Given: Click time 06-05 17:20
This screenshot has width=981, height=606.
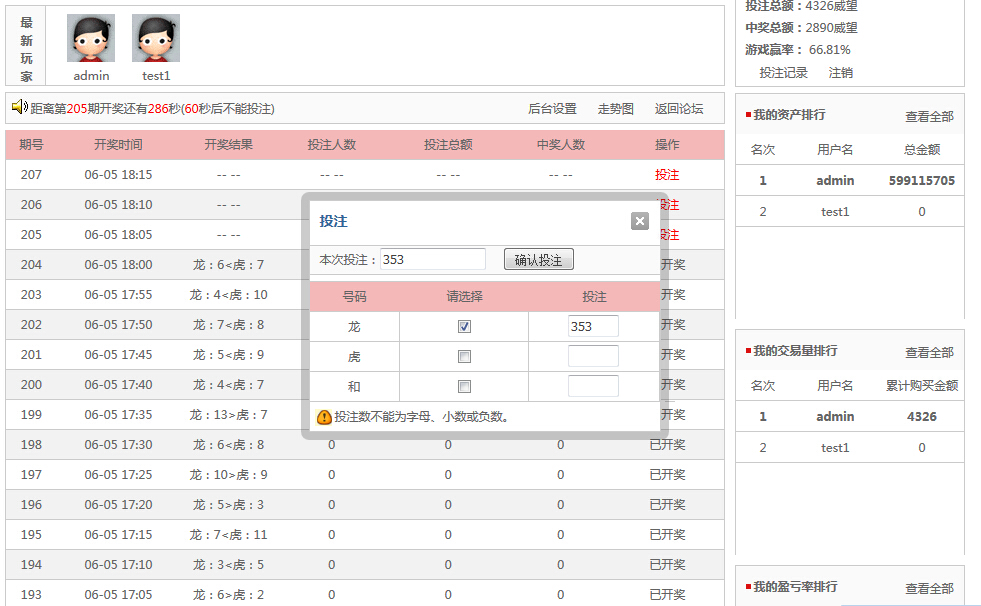Looking at the screenshot, I should click(118, 505).
